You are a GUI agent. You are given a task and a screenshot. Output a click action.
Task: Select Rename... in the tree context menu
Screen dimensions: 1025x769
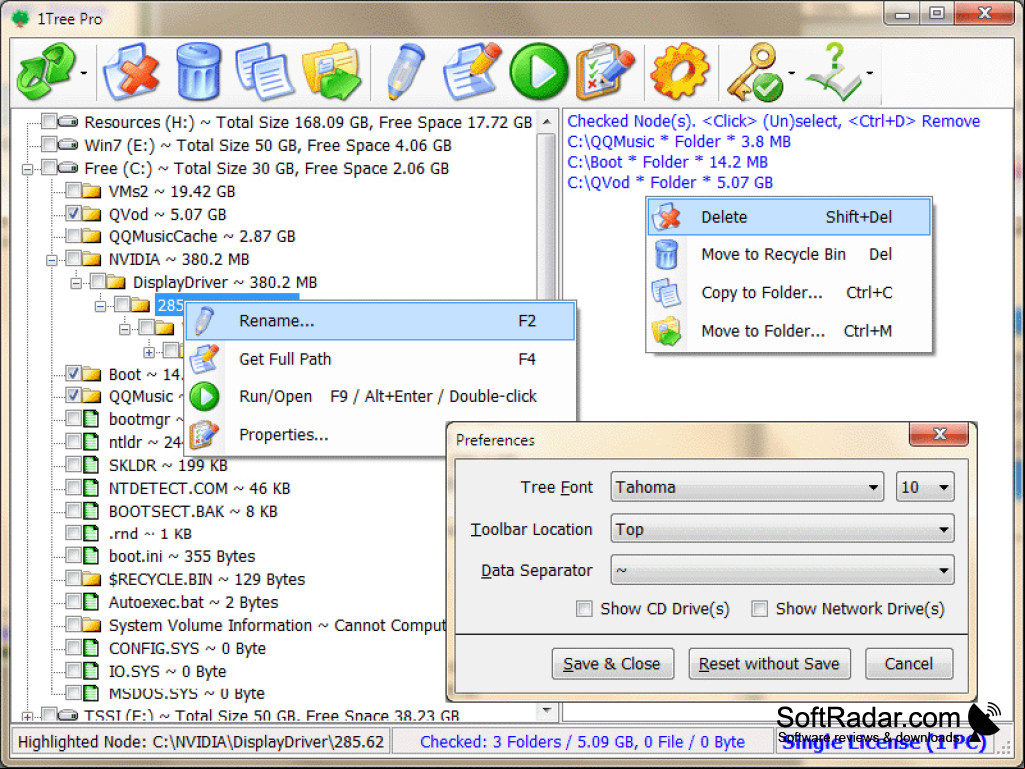(x=380, y=321)
